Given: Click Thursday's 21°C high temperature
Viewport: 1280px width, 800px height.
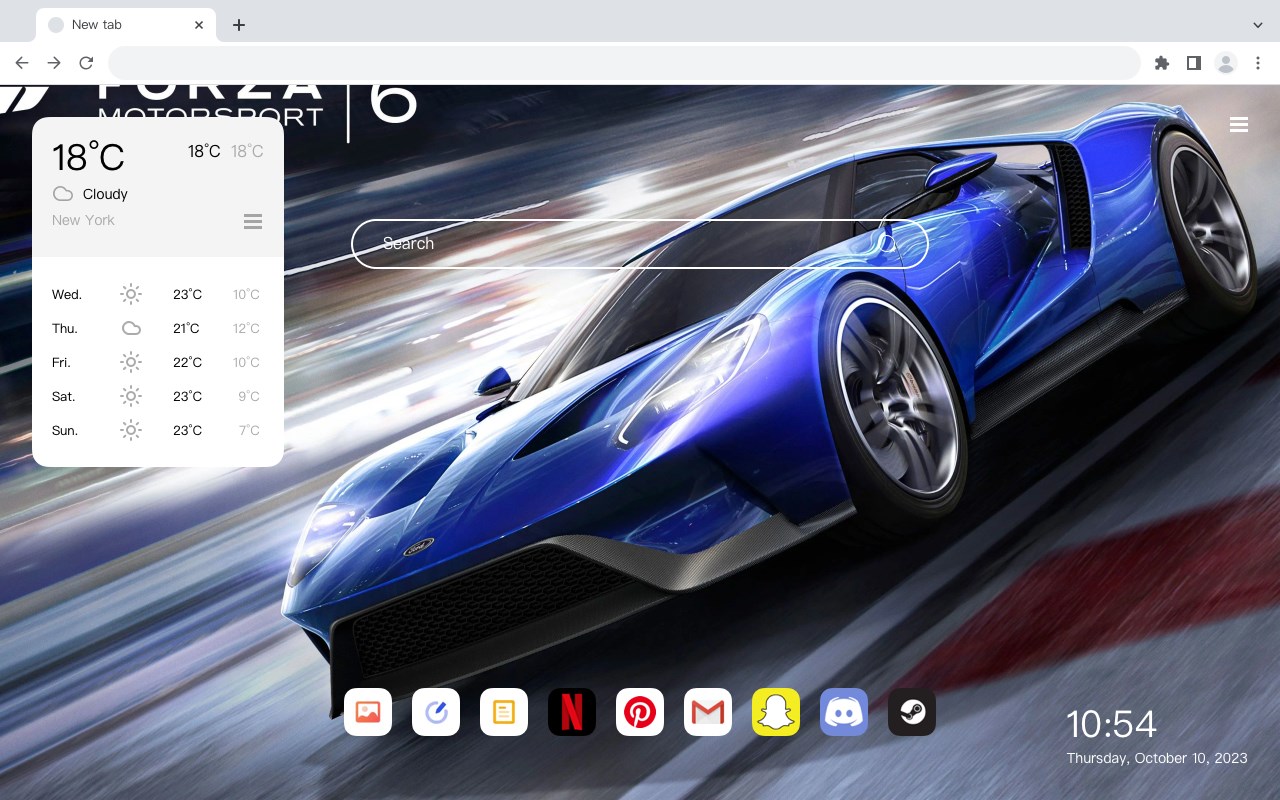Looking at the screenshot, I should click(186, 328).
